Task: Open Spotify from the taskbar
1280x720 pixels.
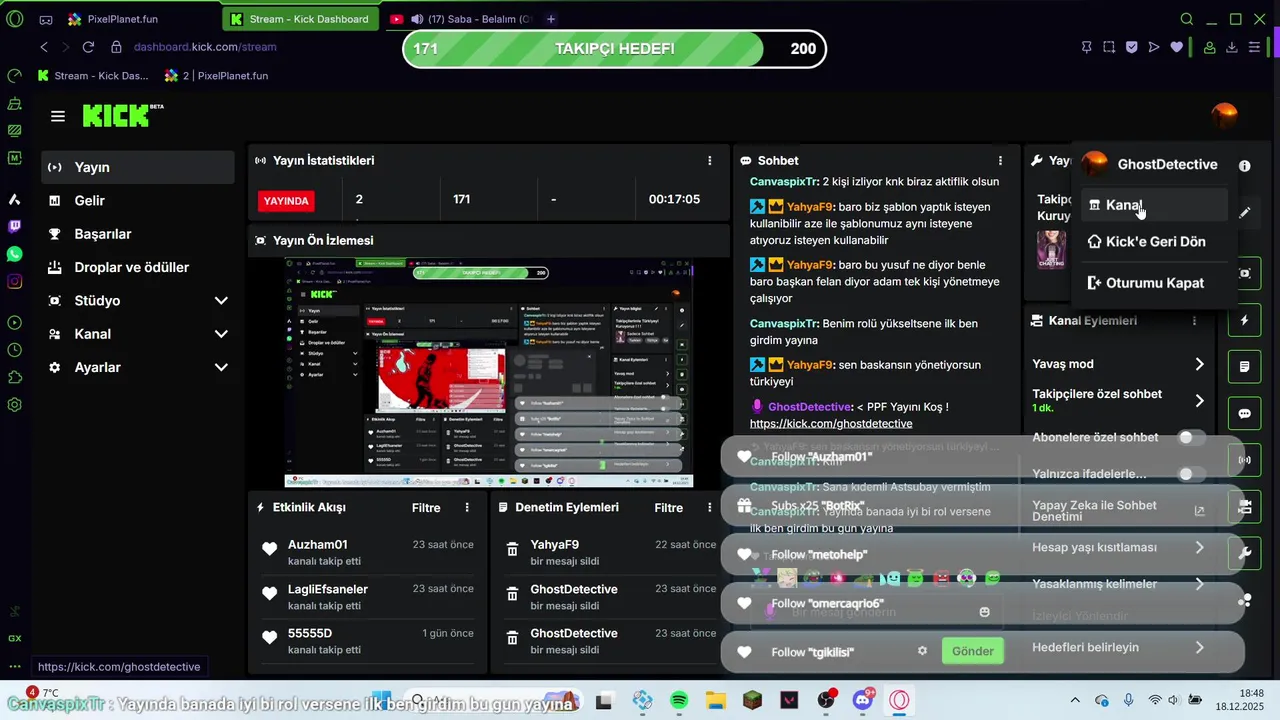Action: tap(679, 700)
